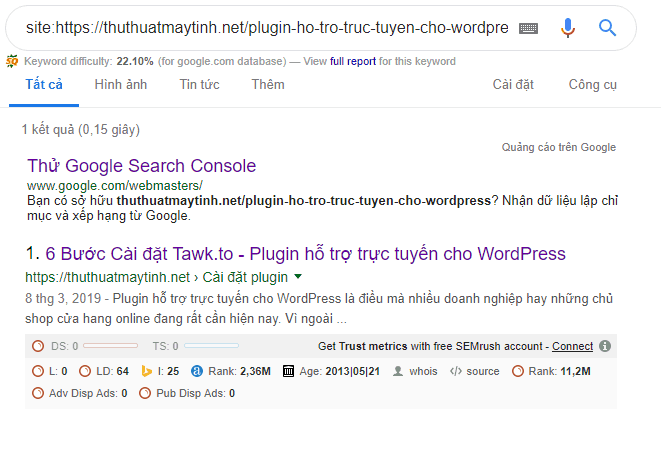661x472 pixels.
Task: Click the blue search magnifier icon
Action: pyautogui.click(x=607, y=28)
